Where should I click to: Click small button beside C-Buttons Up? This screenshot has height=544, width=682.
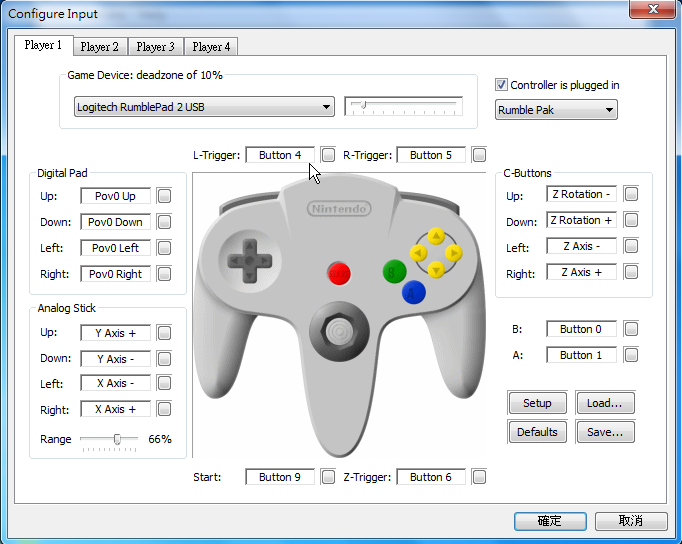(x=631, y=194)
